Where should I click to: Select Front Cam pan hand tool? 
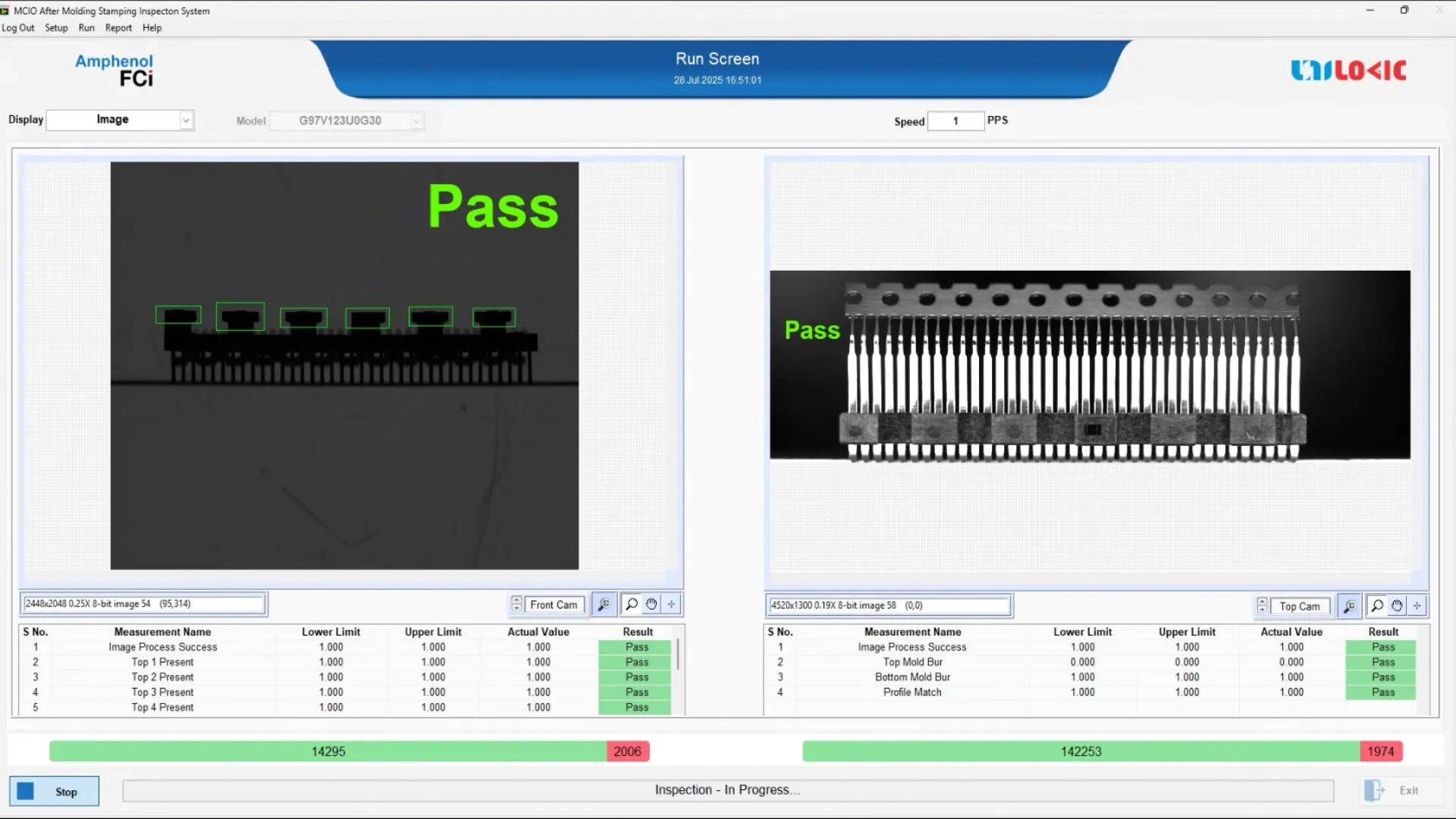click(651, 604)
